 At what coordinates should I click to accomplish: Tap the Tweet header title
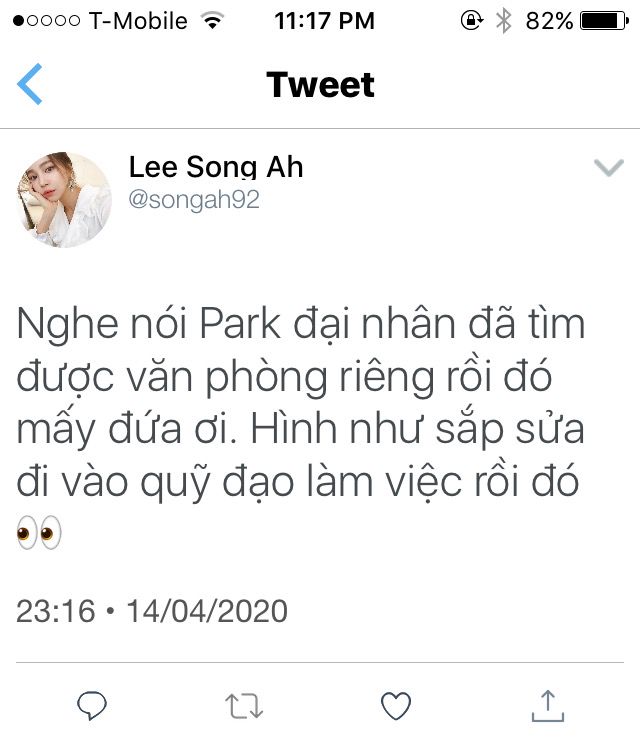click(320, 85)
